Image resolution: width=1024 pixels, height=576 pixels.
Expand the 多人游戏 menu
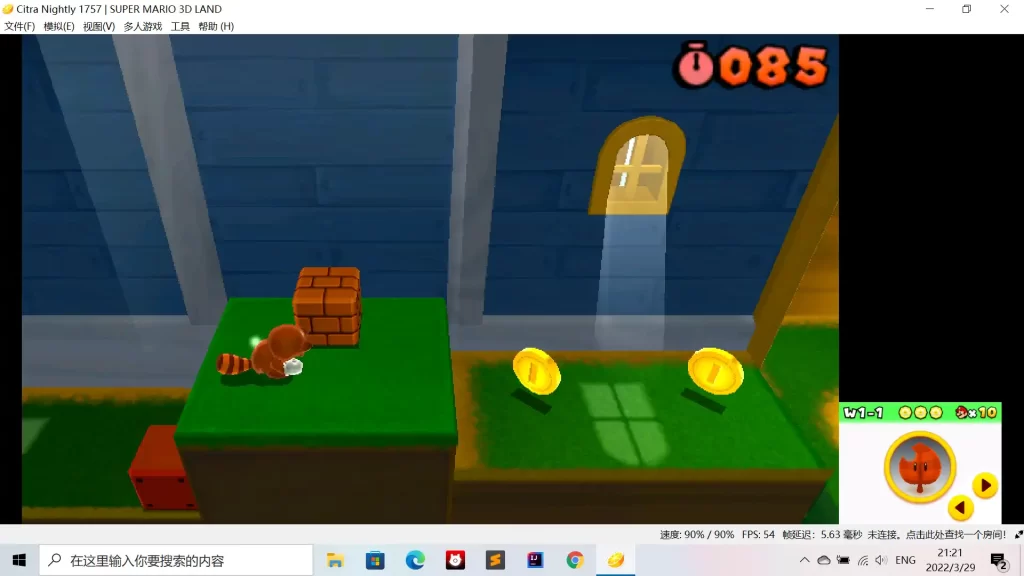(x=143, y=27)
